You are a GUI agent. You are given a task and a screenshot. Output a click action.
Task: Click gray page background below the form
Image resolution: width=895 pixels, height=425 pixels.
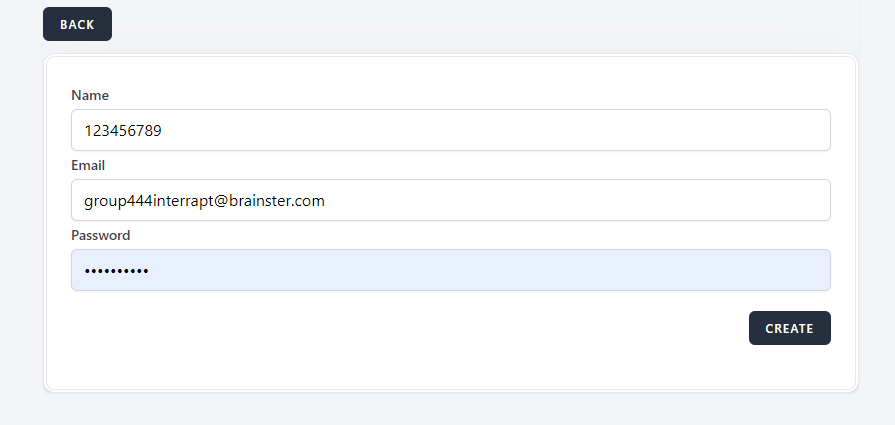coord(450,408)
